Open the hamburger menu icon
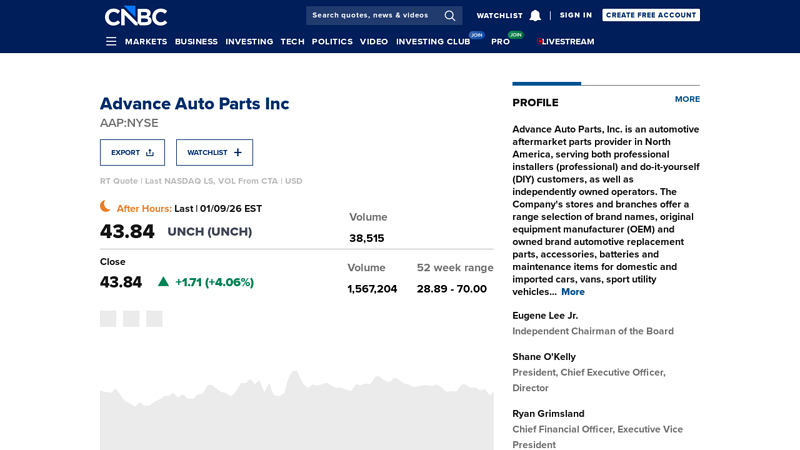The height and width of the screenshot is (450, 800). pyautogui.click(x=111, y=41)
